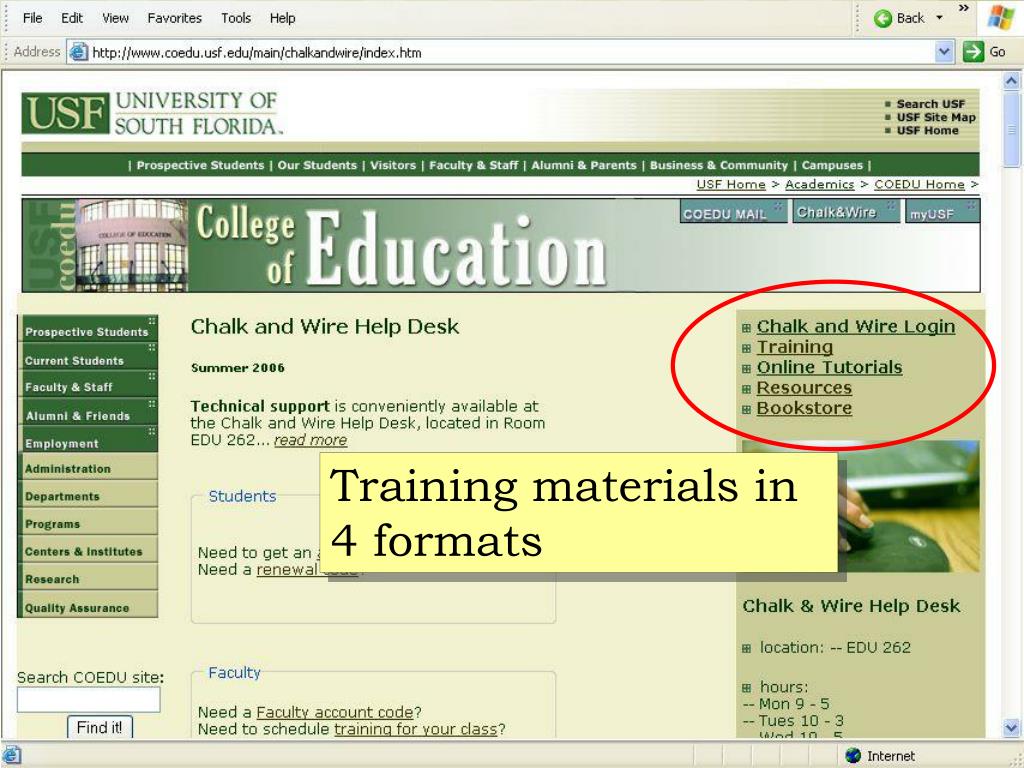Open the Online Tutorials link

tap(829, 367)
